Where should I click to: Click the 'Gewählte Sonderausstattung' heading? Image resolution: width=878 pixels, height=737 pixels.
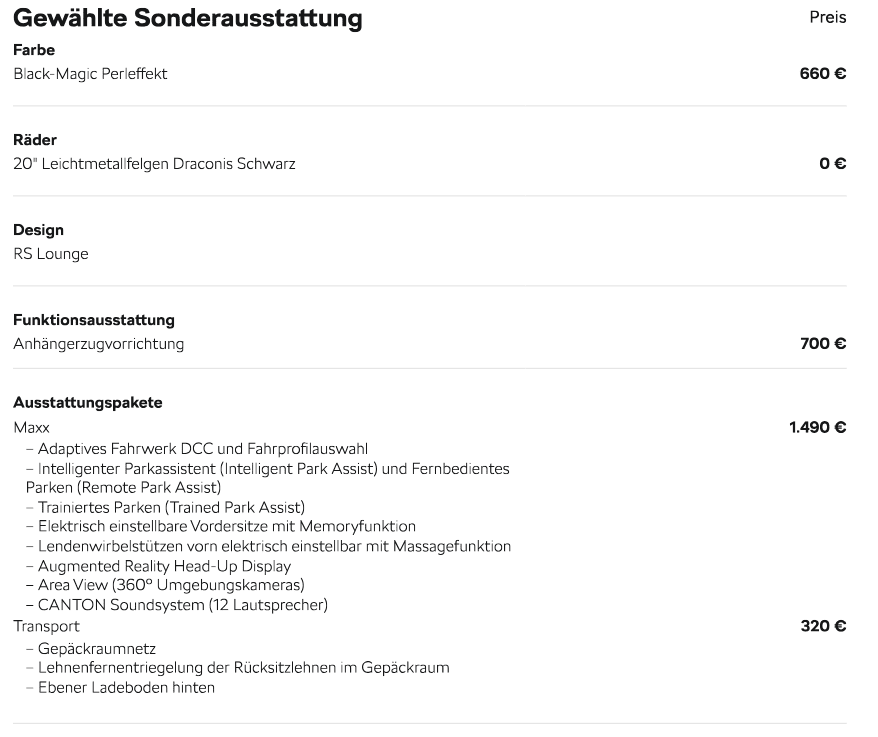point(188,18)
